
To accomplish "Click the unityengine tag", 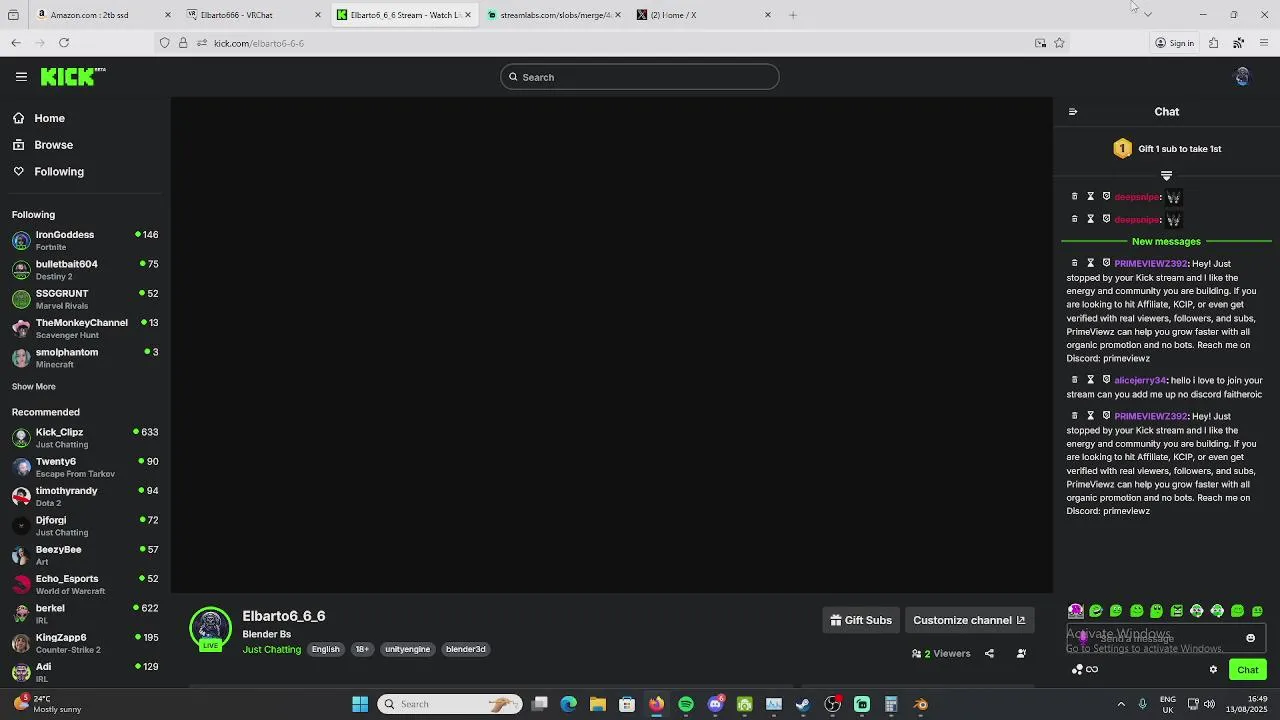I will 407,650.
